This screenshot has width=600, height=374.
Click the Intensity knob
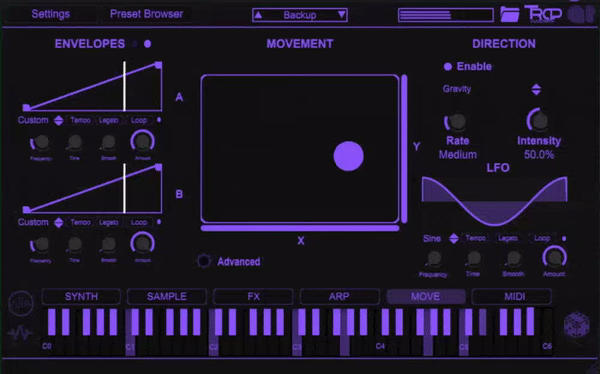coord(538,121)
